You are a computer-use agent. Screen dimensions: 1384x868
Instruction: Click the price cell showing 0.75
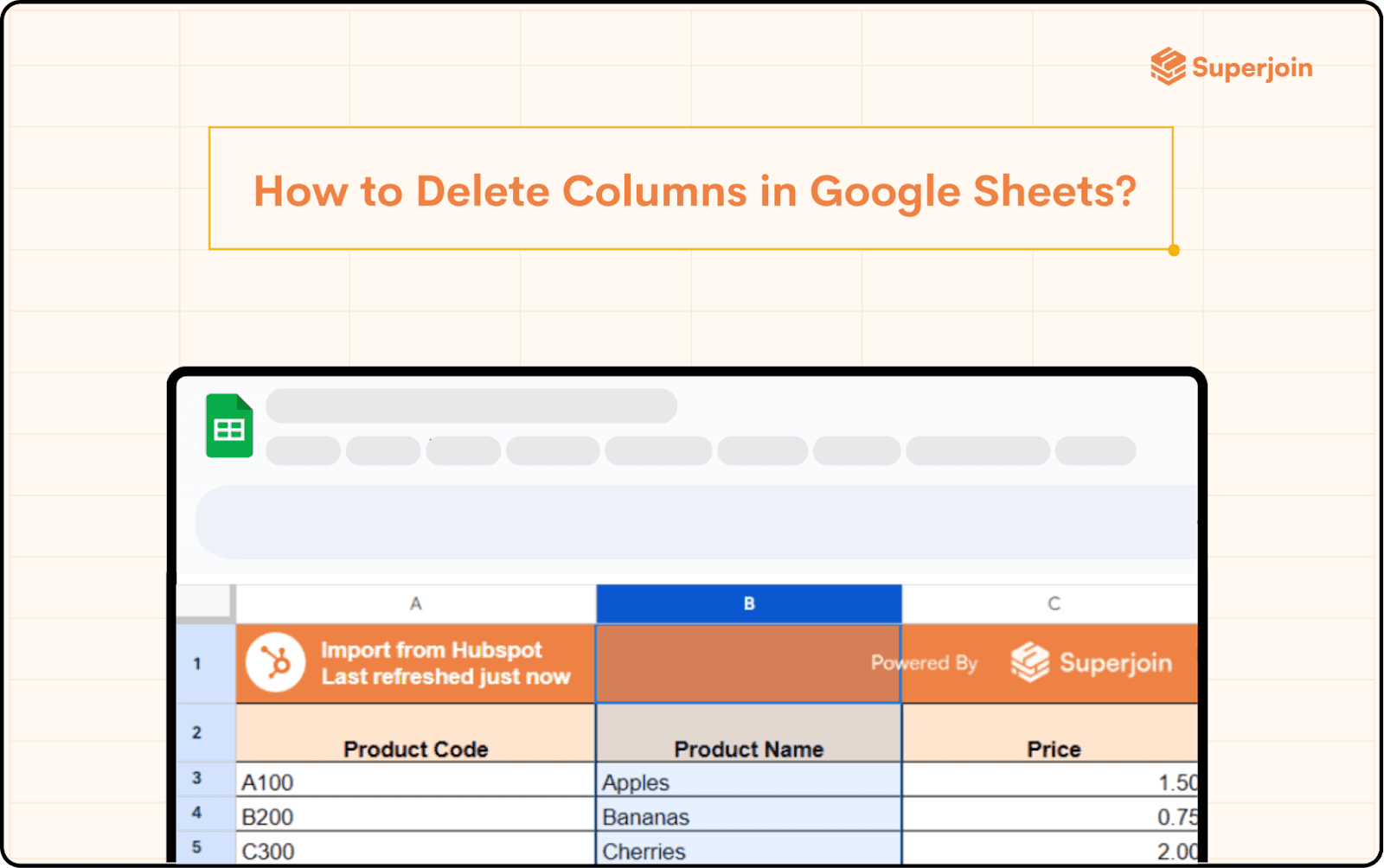pyautogui.click(x=1051, y=814)
